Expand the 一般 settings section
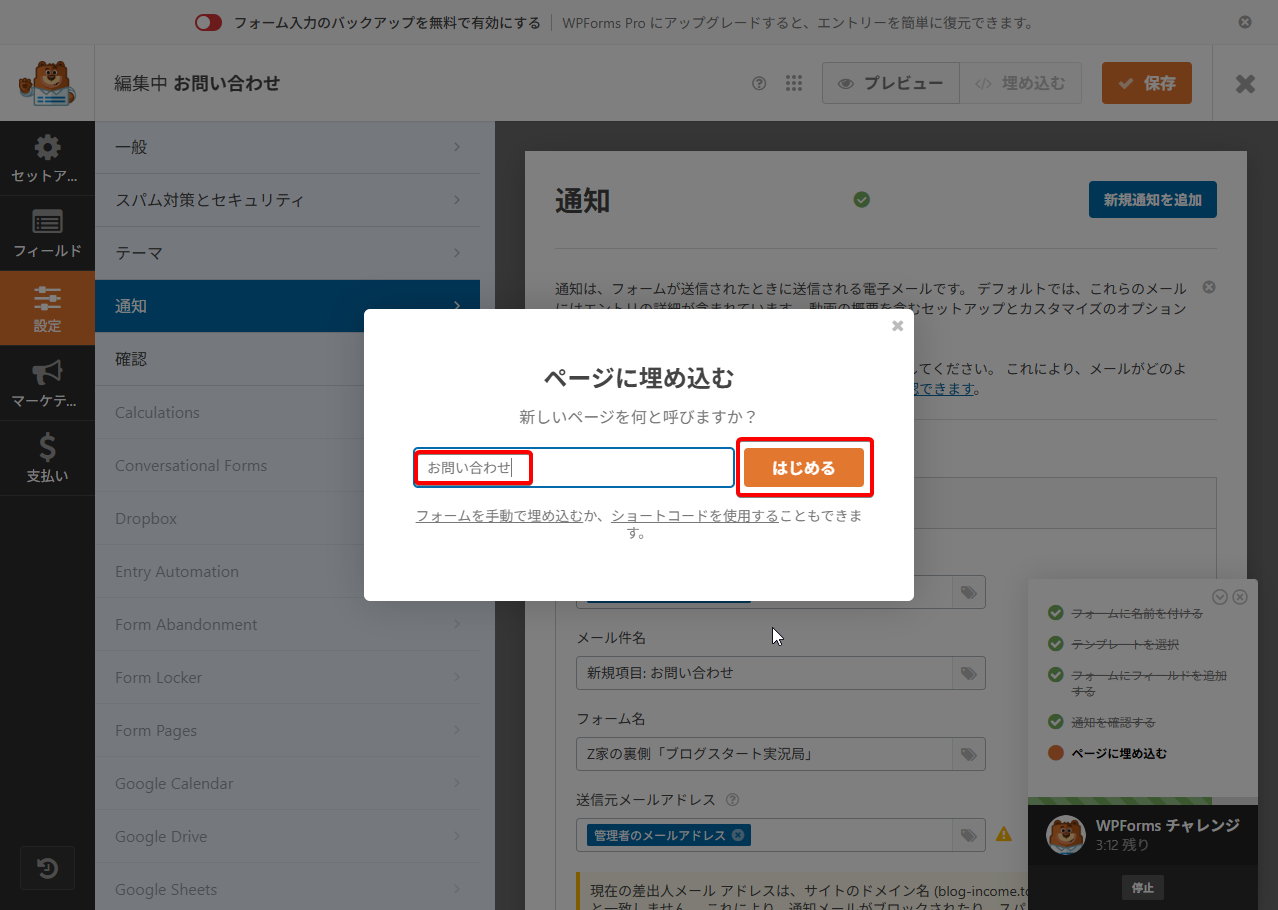 pos(287,147)
